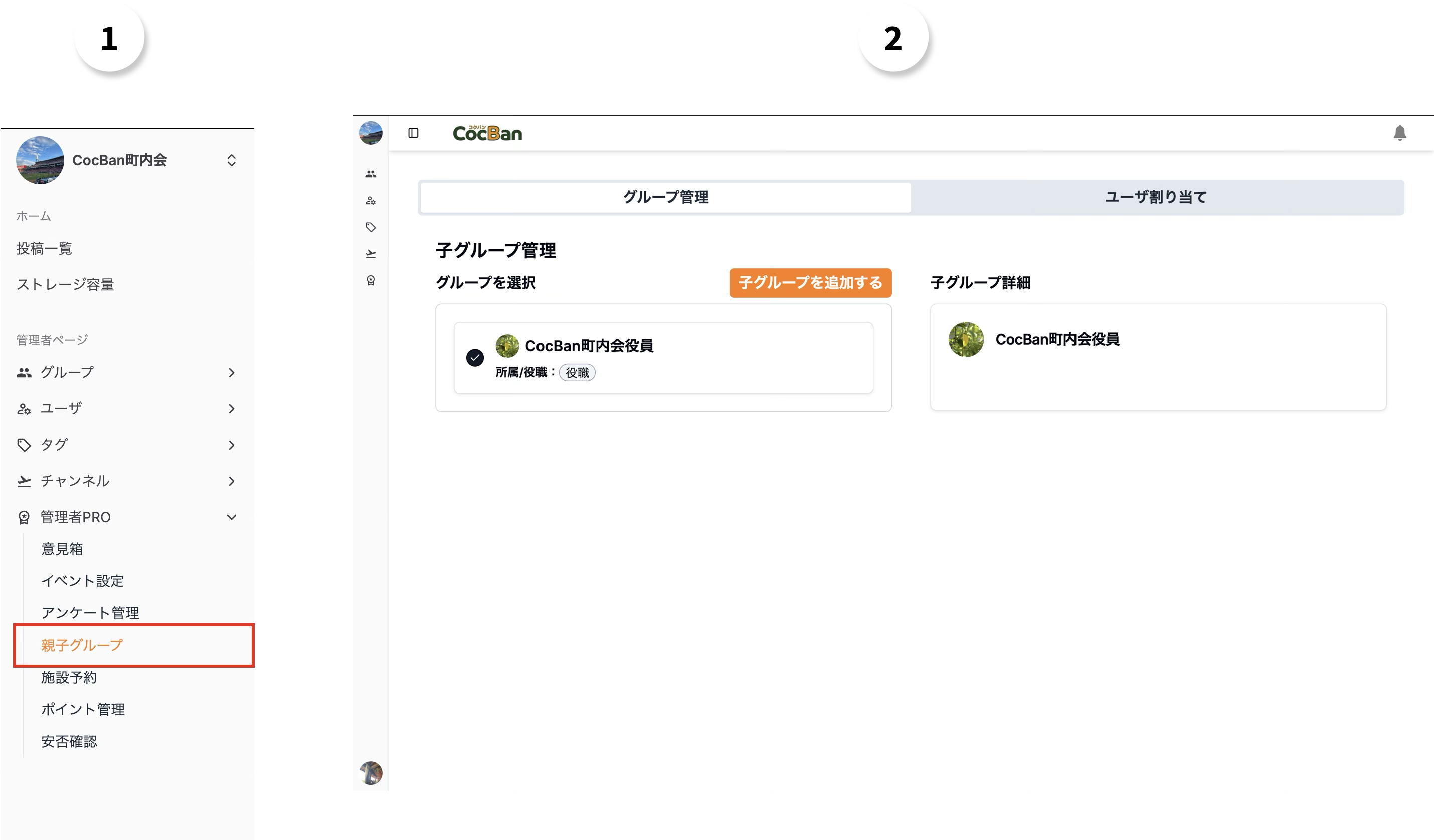Click the CocBan町内会役員 icon in the group list
The height and width of the screenshot is (840, 1434).
[x=507, y=346]
